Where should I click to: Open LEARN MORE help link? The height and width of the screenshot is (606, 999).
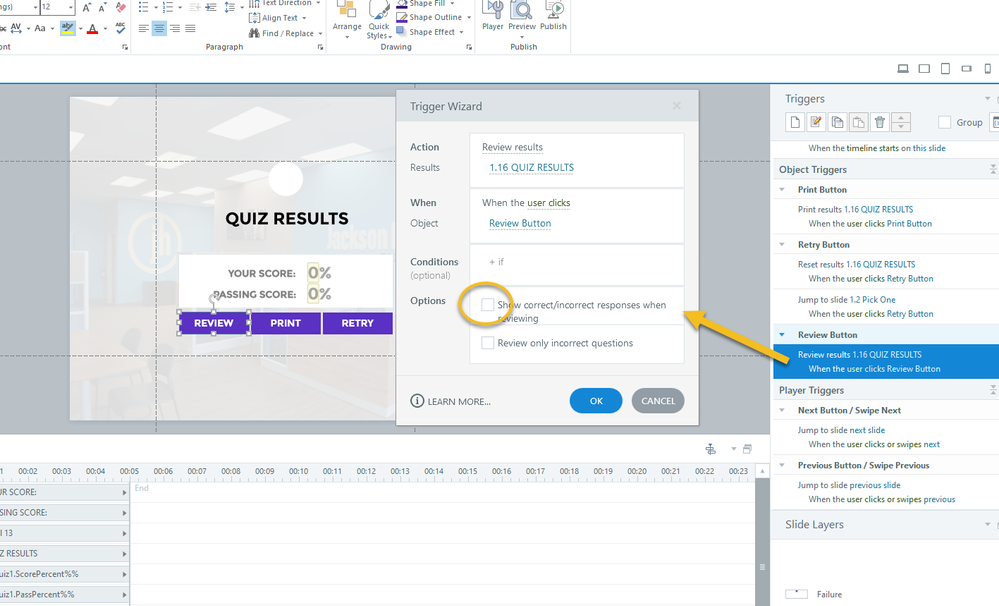pyautogui.click(x=450, y=401)
